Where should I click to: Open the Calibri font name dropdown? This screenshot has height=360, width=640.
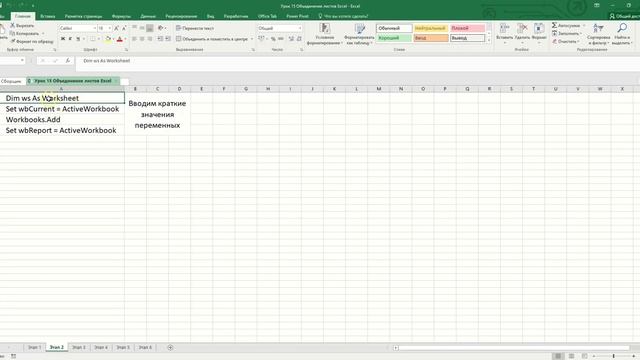click(94, 28)
